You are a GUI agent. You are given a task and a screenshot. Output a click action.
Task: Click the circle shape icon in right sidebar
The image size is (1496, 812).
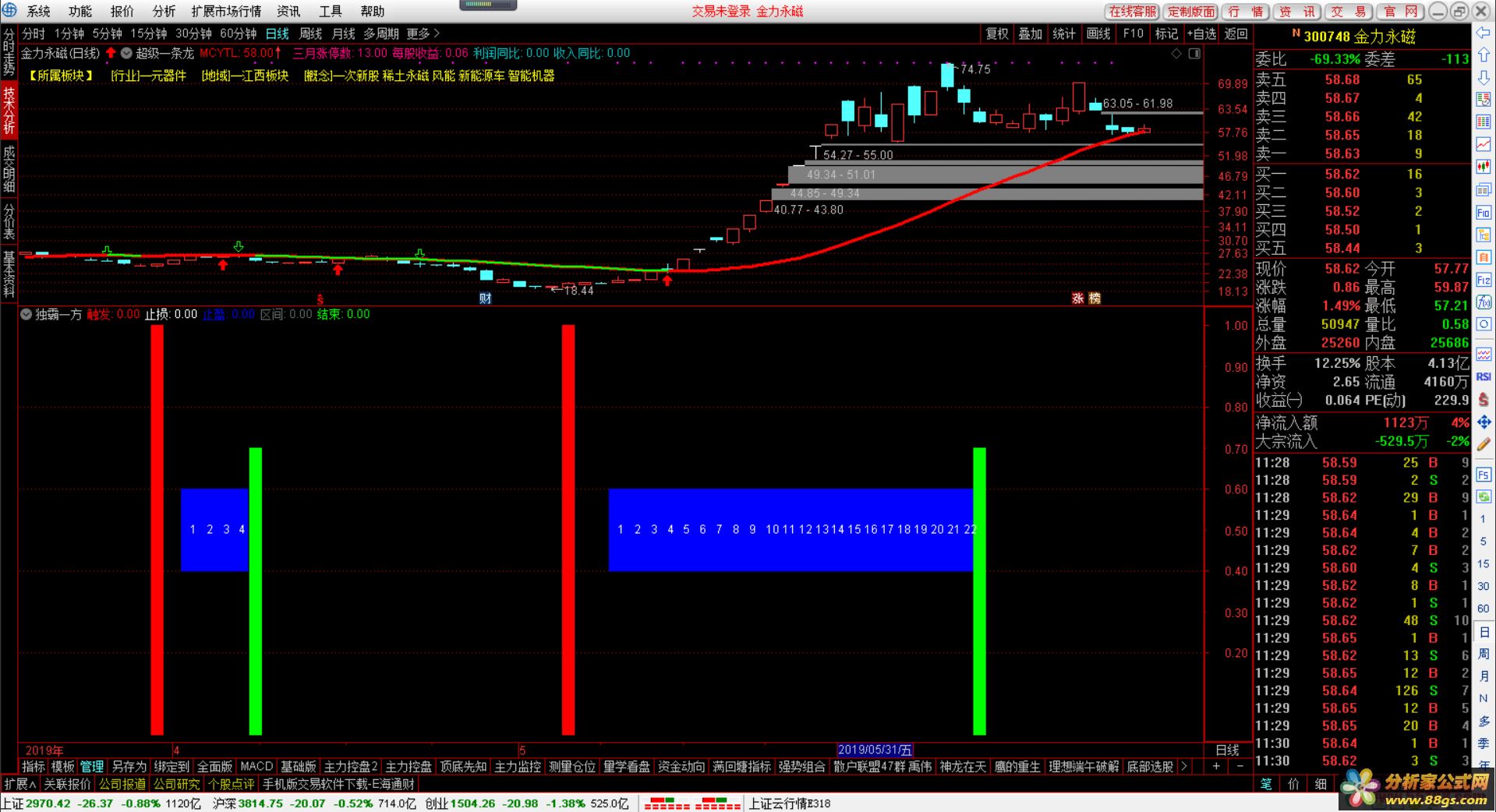(x=1483, y=324)
